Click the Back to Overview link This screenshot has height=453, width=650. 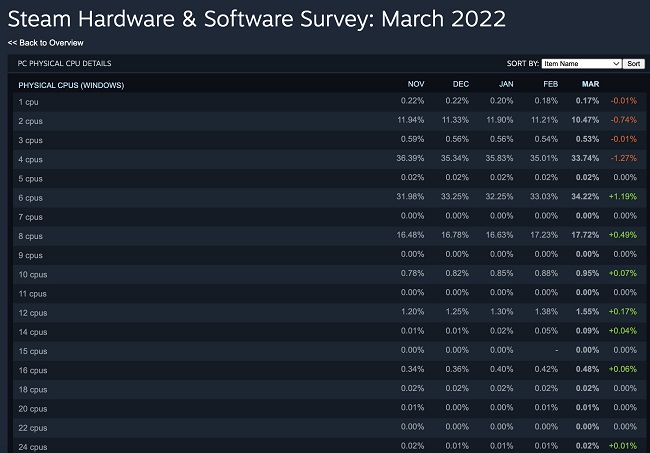[46, 43]
